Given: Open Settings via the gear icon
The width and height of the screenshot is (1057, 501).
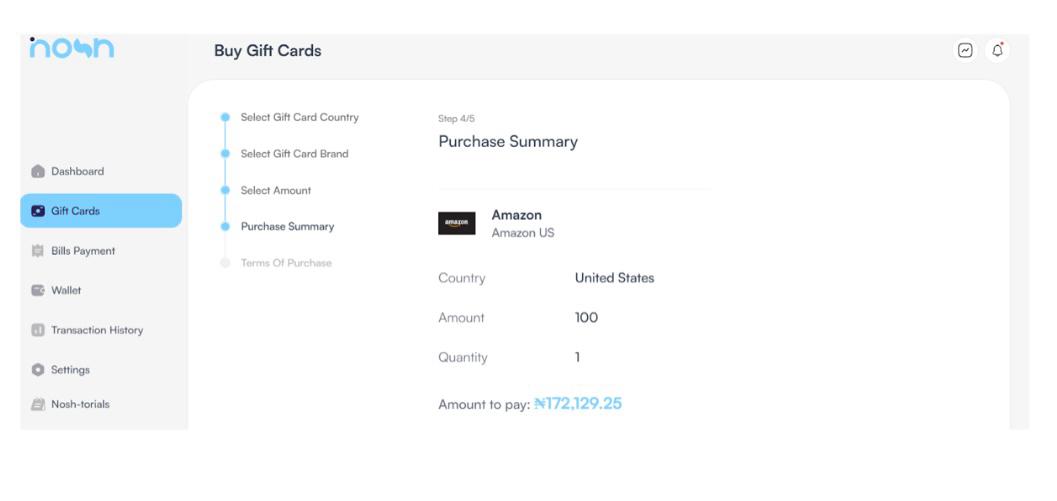Looking at the screenshot, I should (38, 370).
